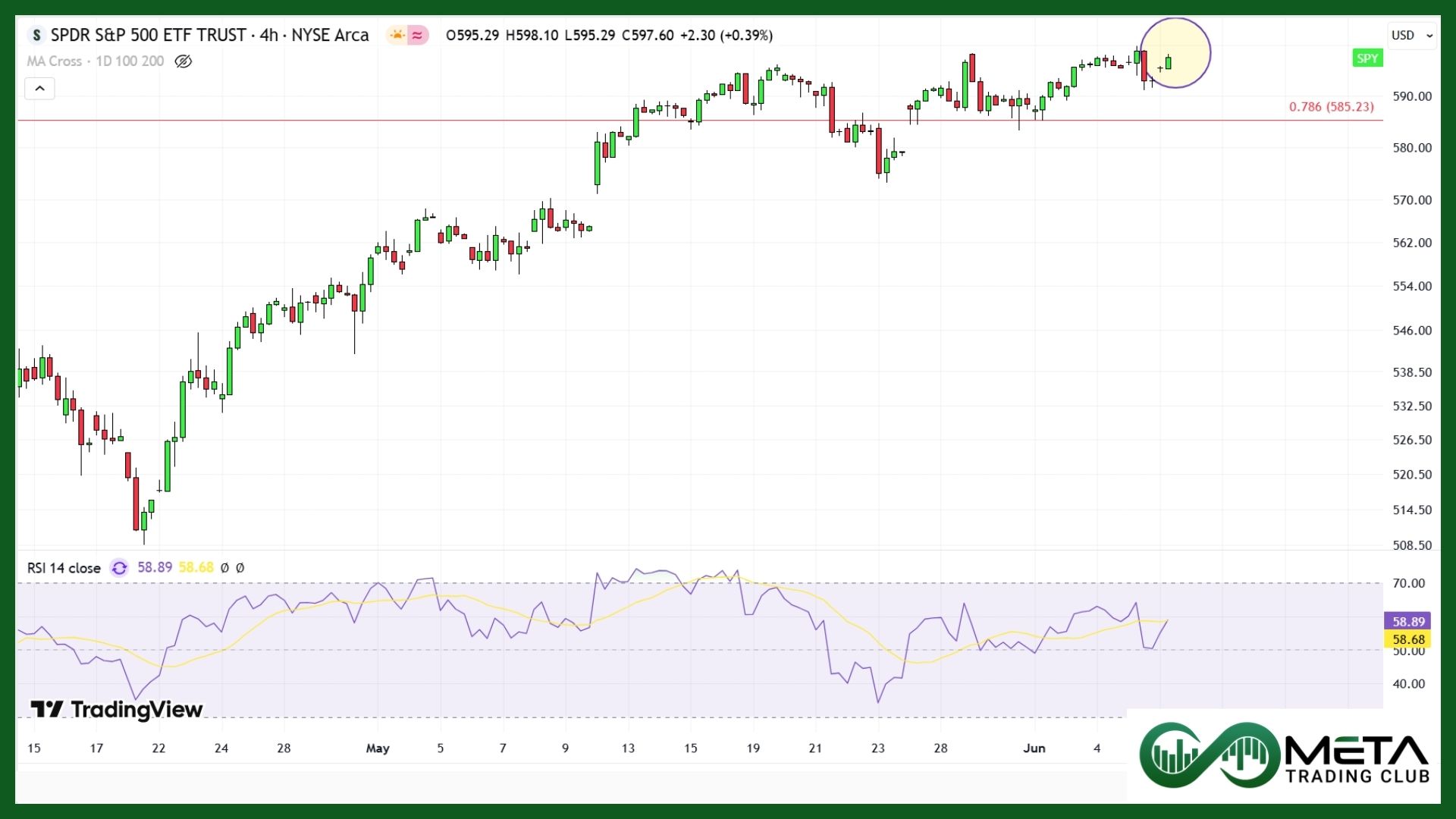Click the 70.00 RSI axis label

(1409, 583)
